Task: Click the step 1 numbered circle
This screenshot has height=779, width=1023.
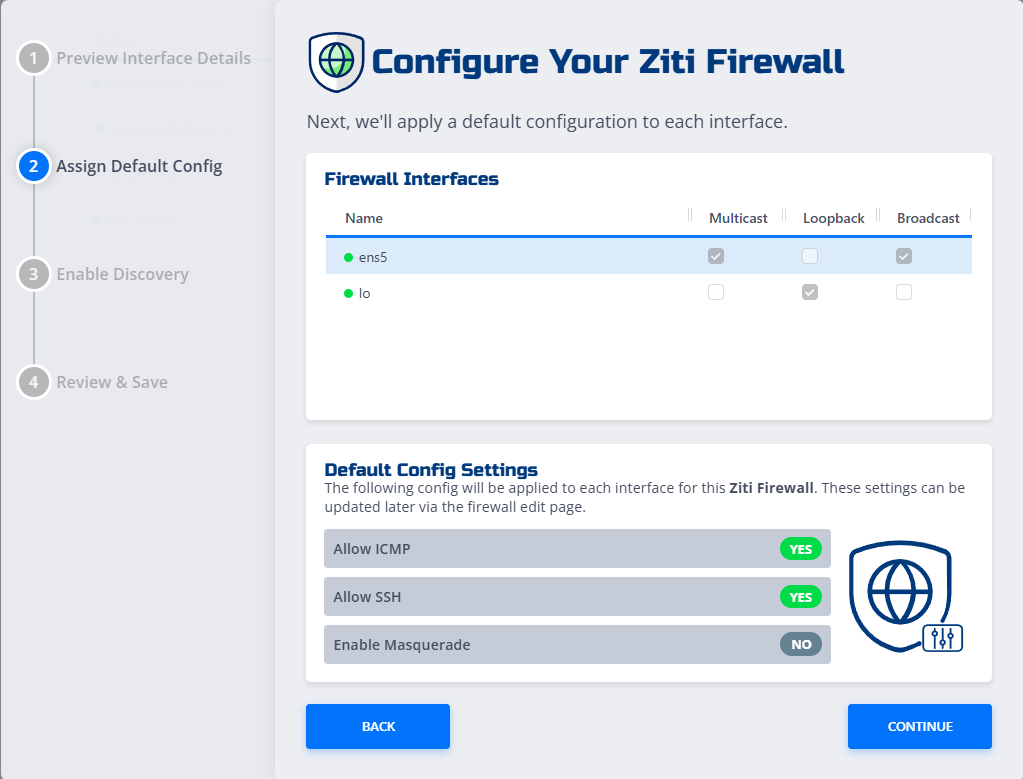Action: (33, 58)
